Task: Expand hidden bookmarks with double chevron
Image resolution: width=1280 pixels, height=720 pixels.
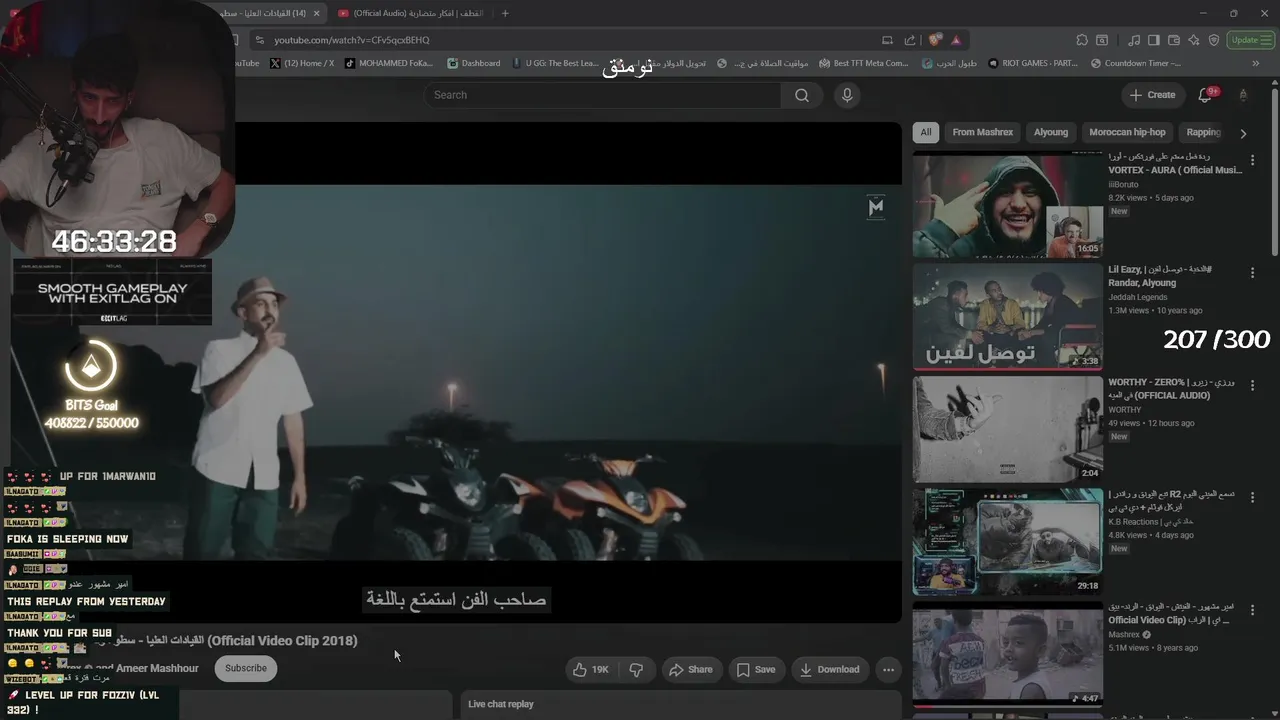Action: coord(1256,63)
